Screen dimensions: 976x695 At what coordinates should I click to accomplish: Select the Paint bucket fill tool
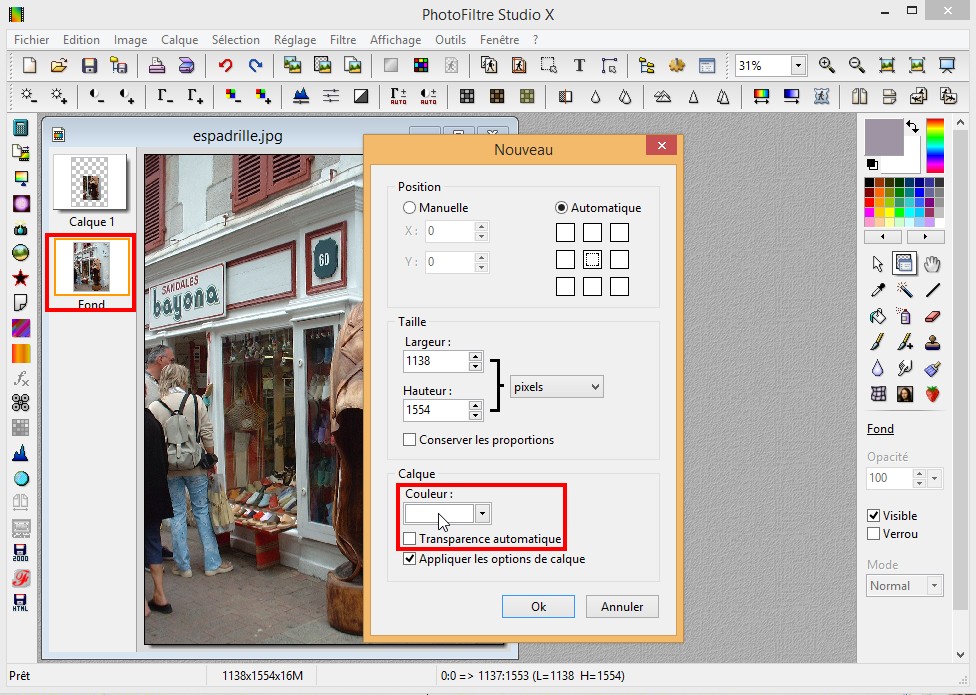point(878,316)
